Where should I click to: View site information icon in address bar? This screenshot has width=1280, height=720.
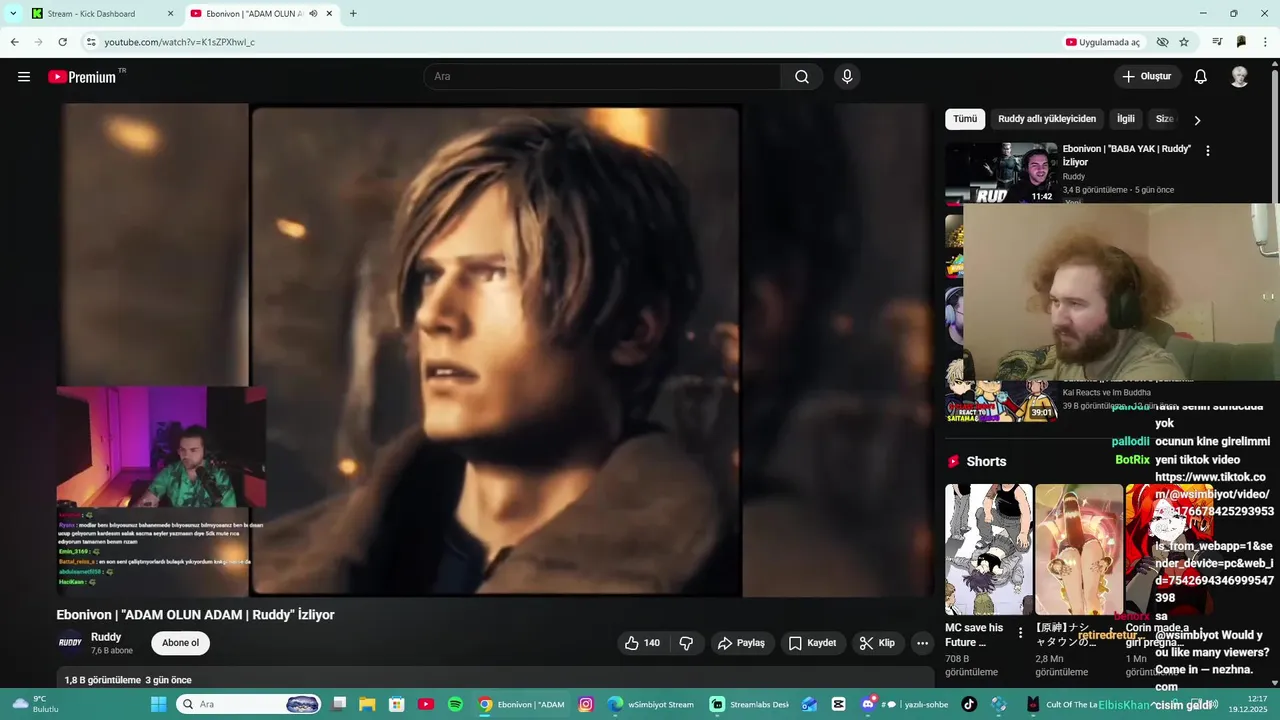90,42
